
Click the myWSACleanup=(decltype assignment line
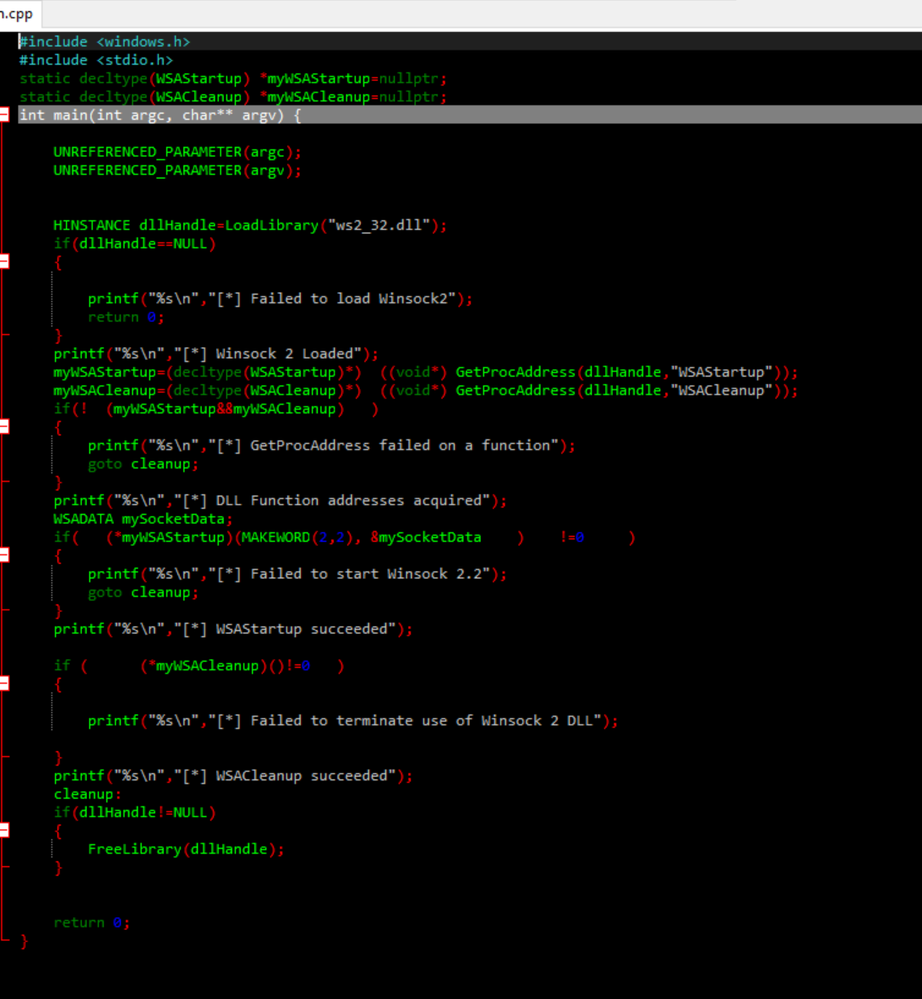pyautogui.click(x=426, y=391)
